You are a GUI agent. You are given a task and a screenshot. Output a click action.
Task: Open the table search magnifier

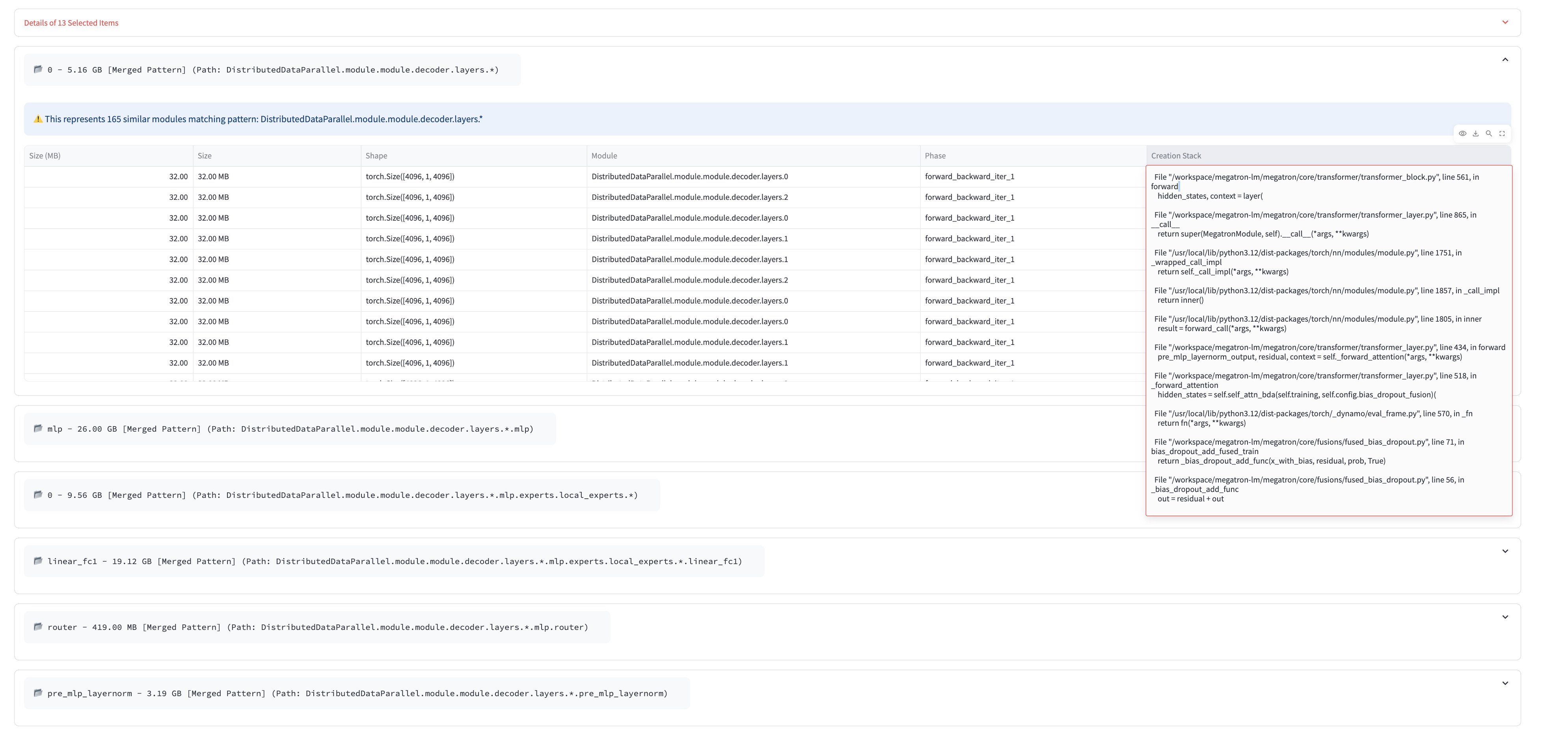(1489, 133)
